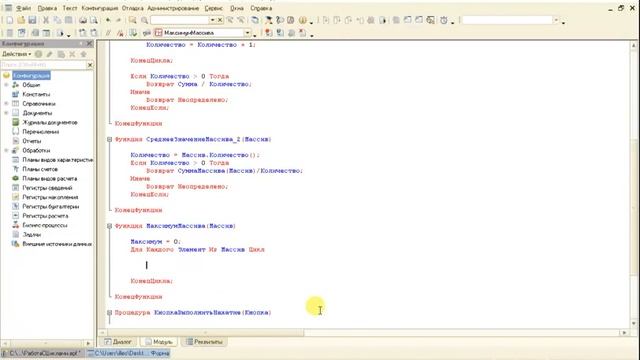Open the dropdown of the right toolbar combo box
The width and height of the screenshot is (640, 360).
556,20
